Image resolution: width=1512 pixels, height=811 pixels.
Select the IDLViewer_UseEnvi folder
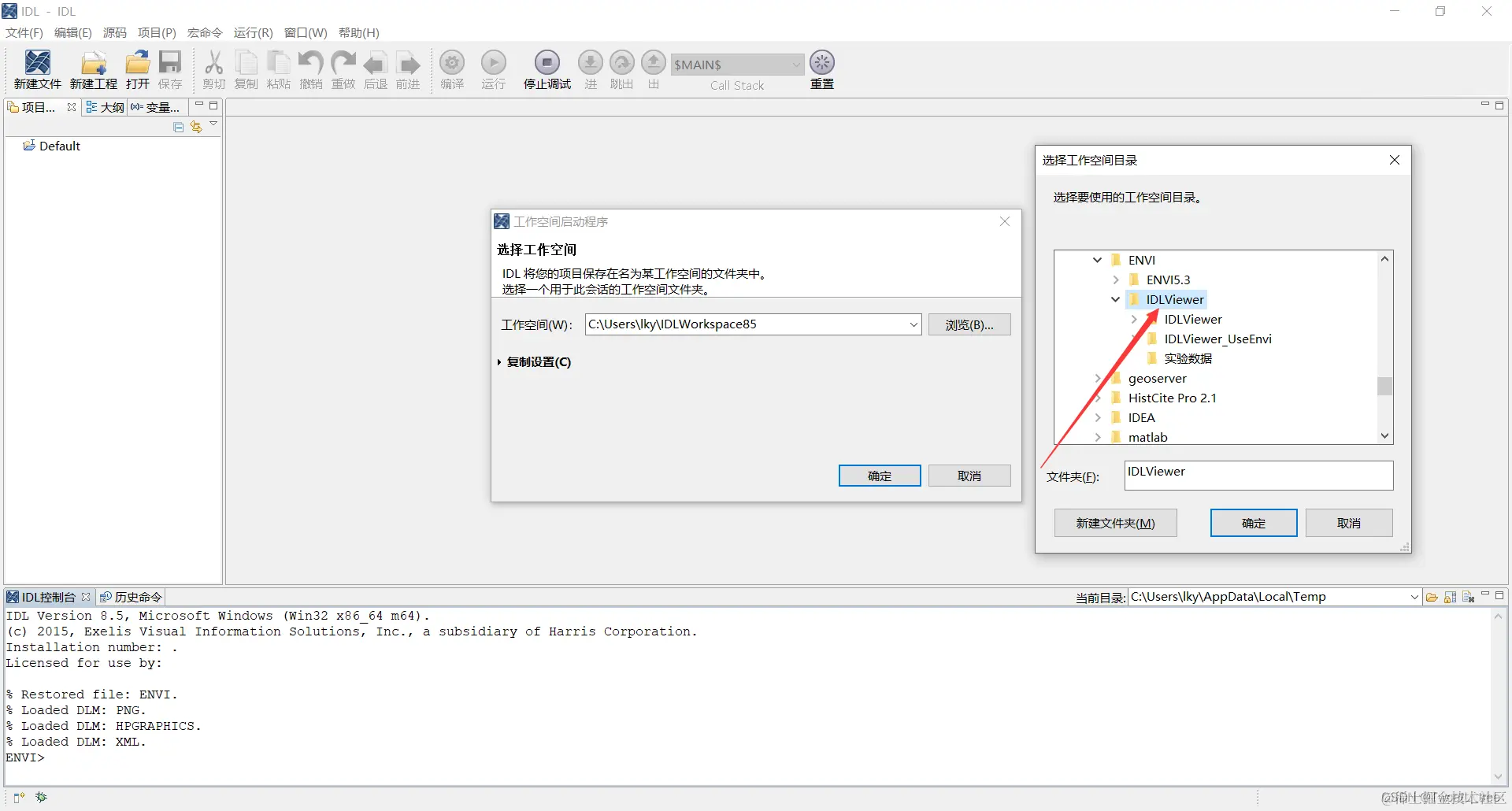[1217, 339]
